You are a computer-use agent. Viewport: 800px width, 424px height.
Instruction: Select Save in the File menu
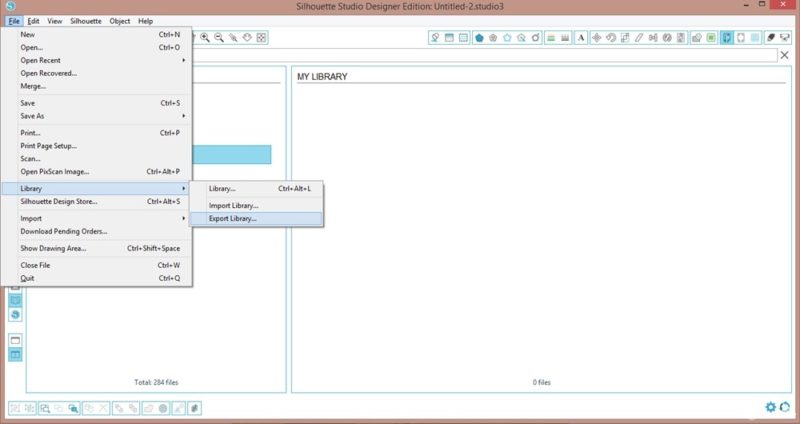96,103
